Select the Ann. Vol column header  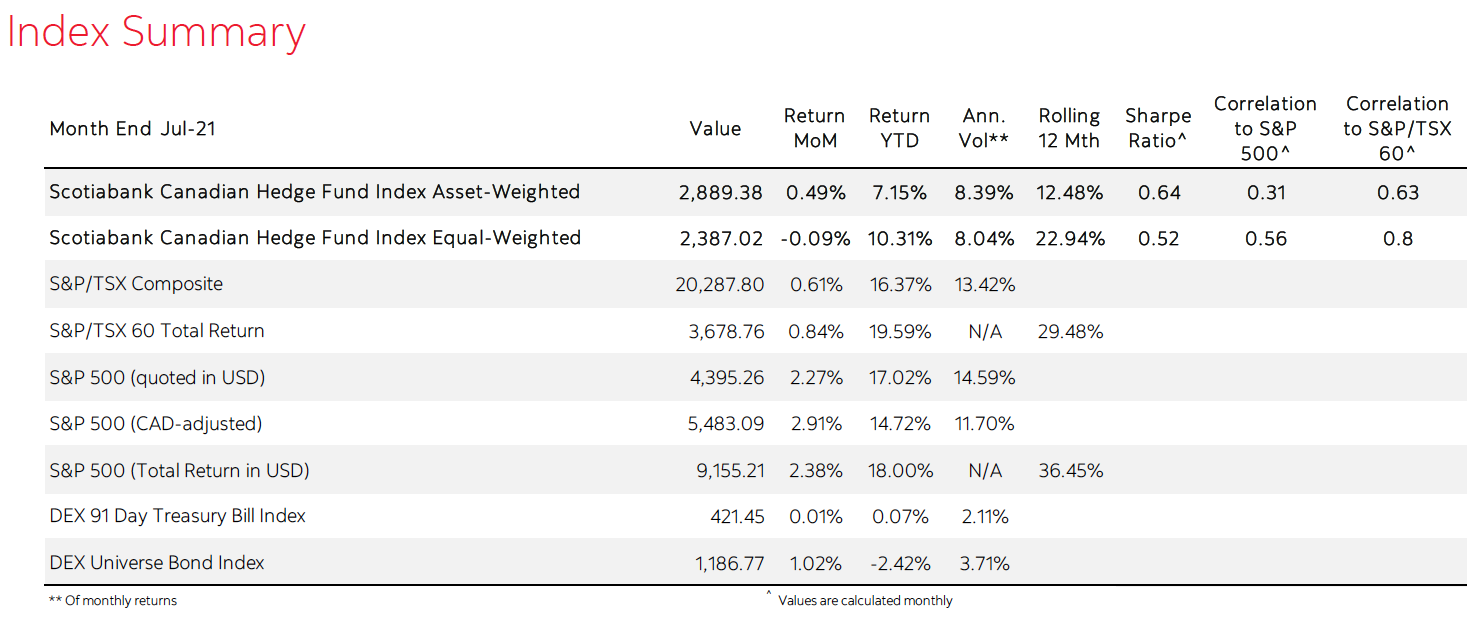[x=984, y=129]
